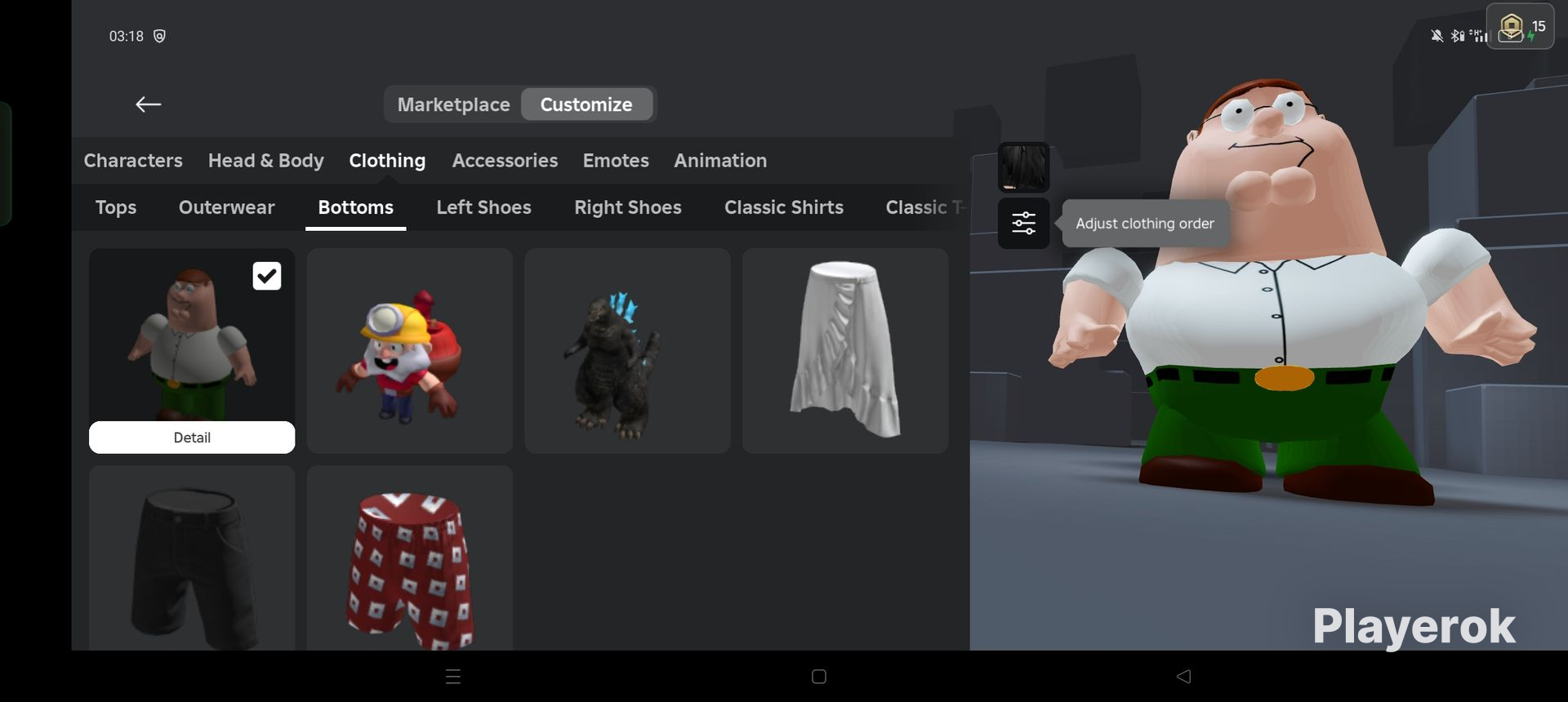This screenshot has width=1568, height=702.
Task: Tap the dark avatar background thumbnail
Action: click(x=1023, y=167)
